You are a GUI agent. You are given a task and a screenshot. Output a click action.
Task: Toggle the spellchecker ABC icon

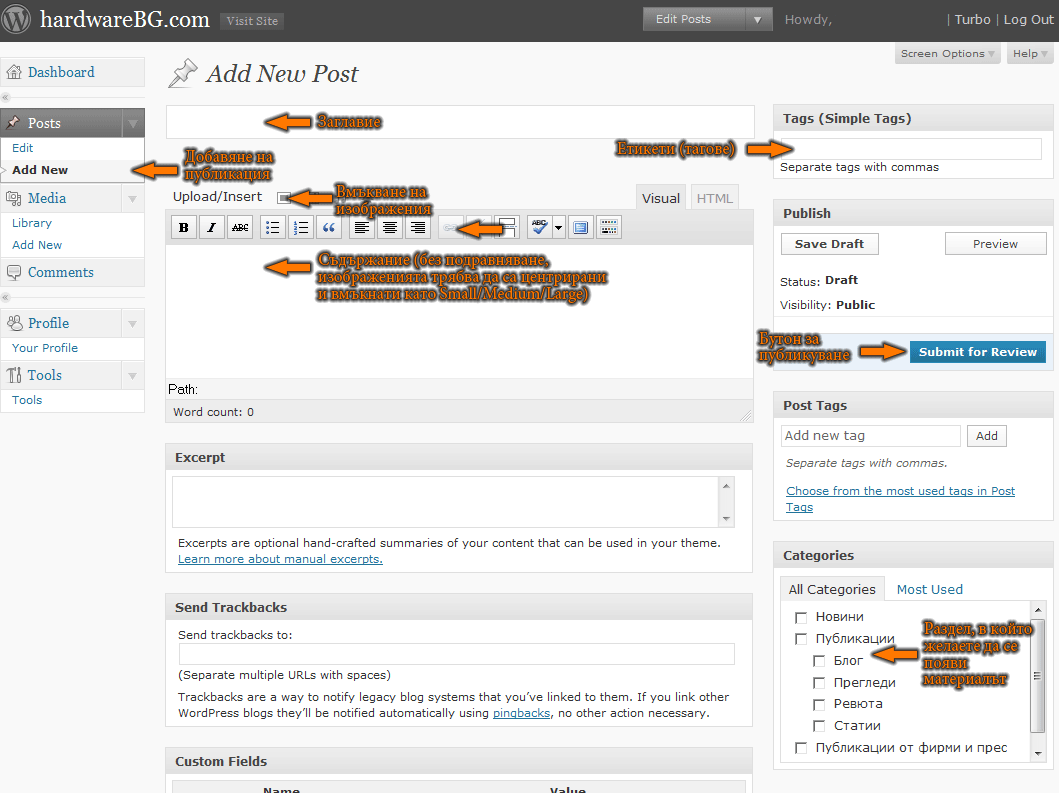[539, 228]
